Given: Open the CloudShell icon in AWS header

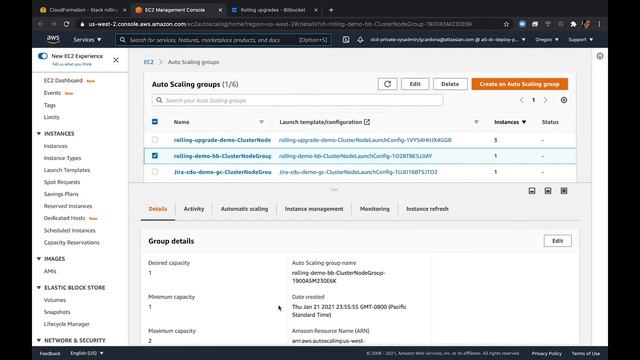Looking at the screenshot, I should click(x=346, y=40).
